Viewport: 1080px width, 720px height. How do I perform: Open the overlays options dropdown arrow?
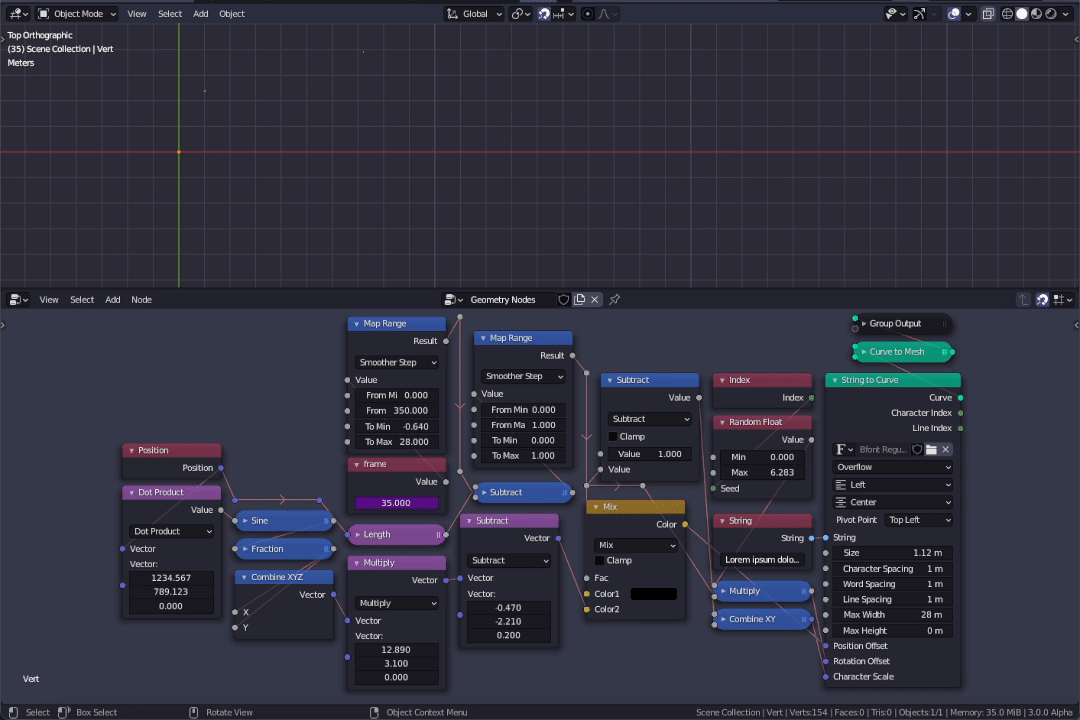coord(968,14)
